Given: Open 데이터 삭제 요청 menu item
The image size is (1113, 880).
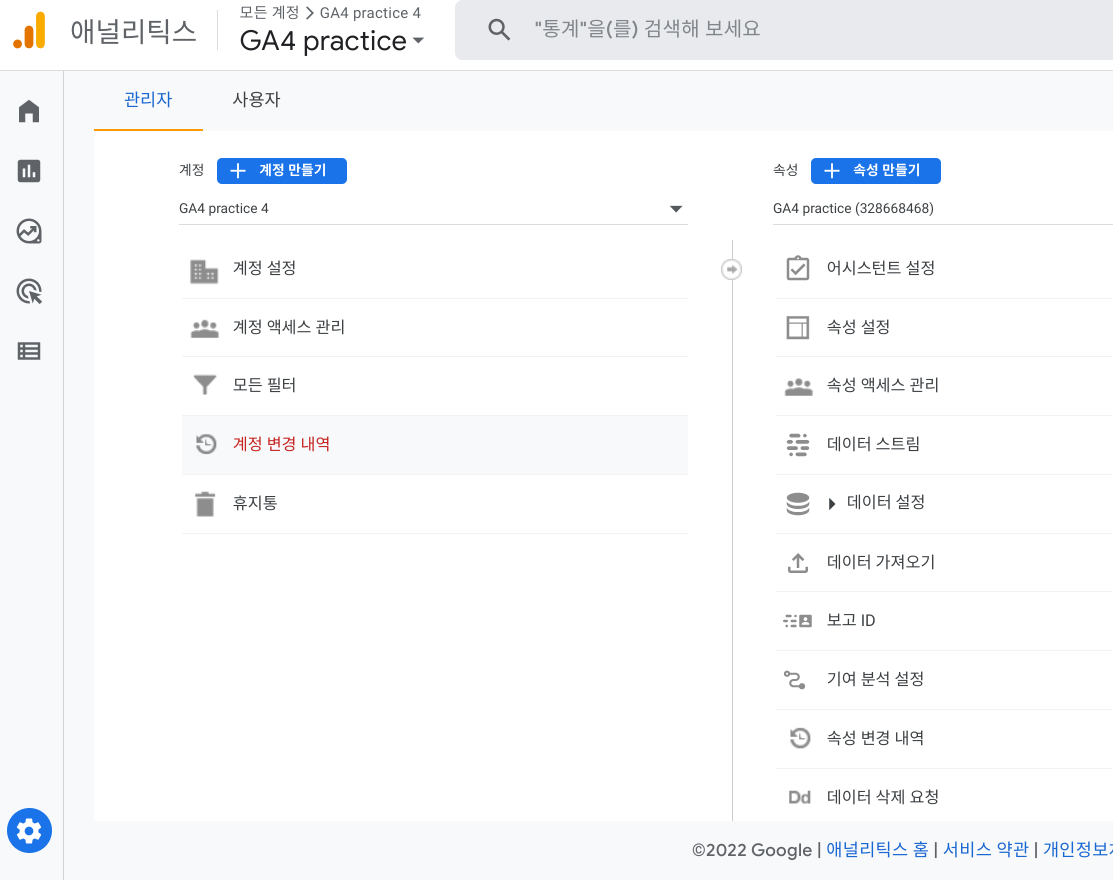Looking at the screenshot, I should [x=944, y=796].
